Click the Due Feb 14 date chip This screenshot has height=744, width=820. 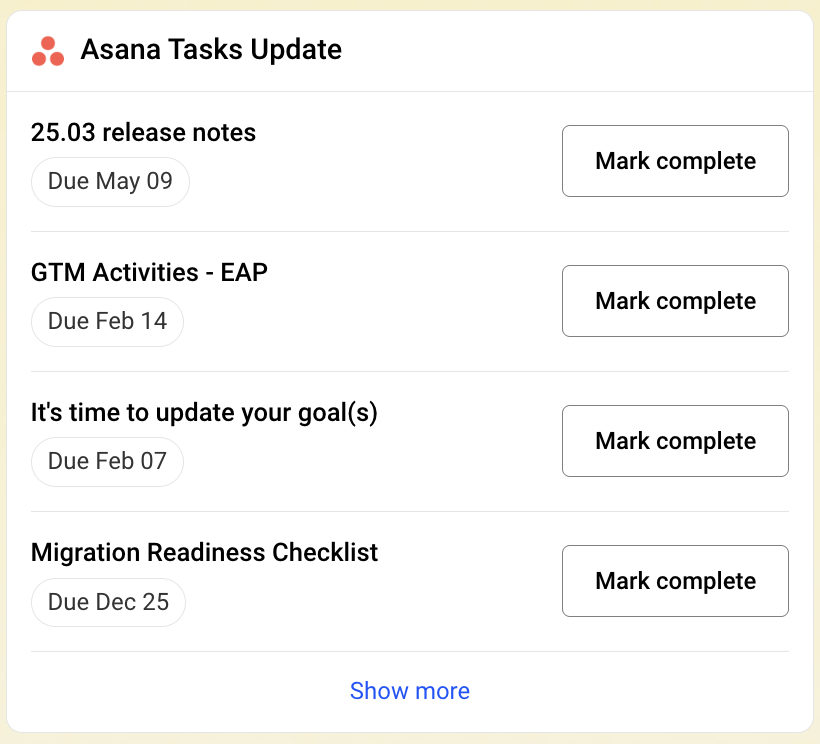click(107, 322)
